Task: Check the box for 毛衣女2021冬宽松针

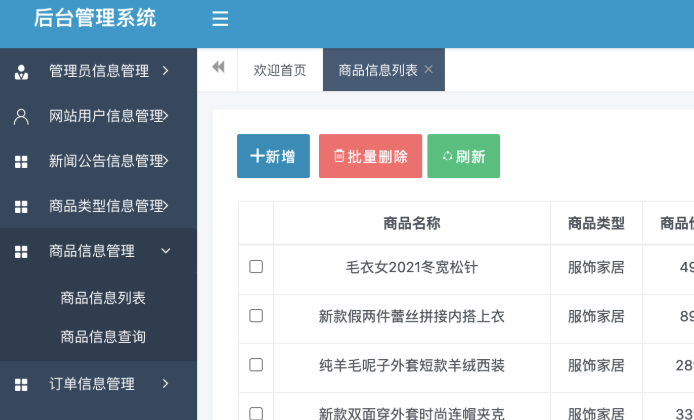Action: click(256, 267)
